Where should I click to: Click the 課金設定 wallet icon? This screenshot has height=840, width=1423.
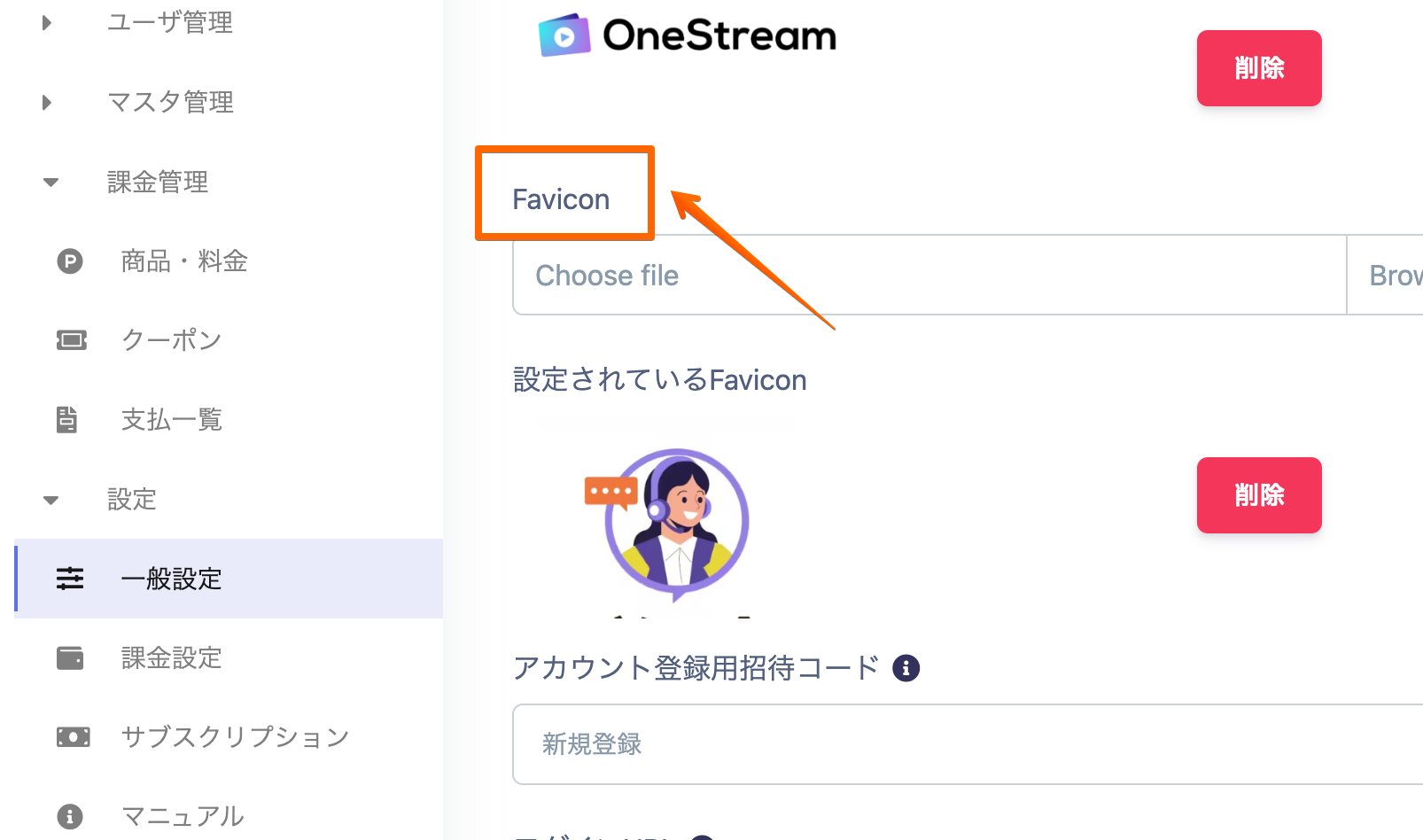(70, 658)
